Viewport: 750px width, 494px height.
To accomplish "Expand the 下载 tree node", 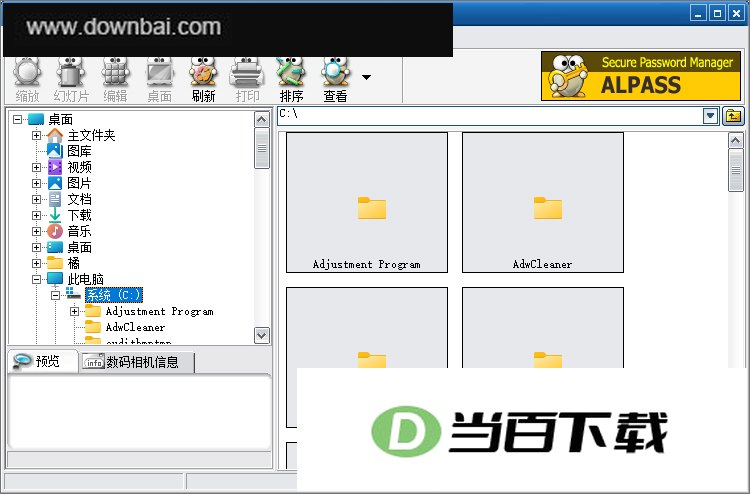I will click(36, 215).
